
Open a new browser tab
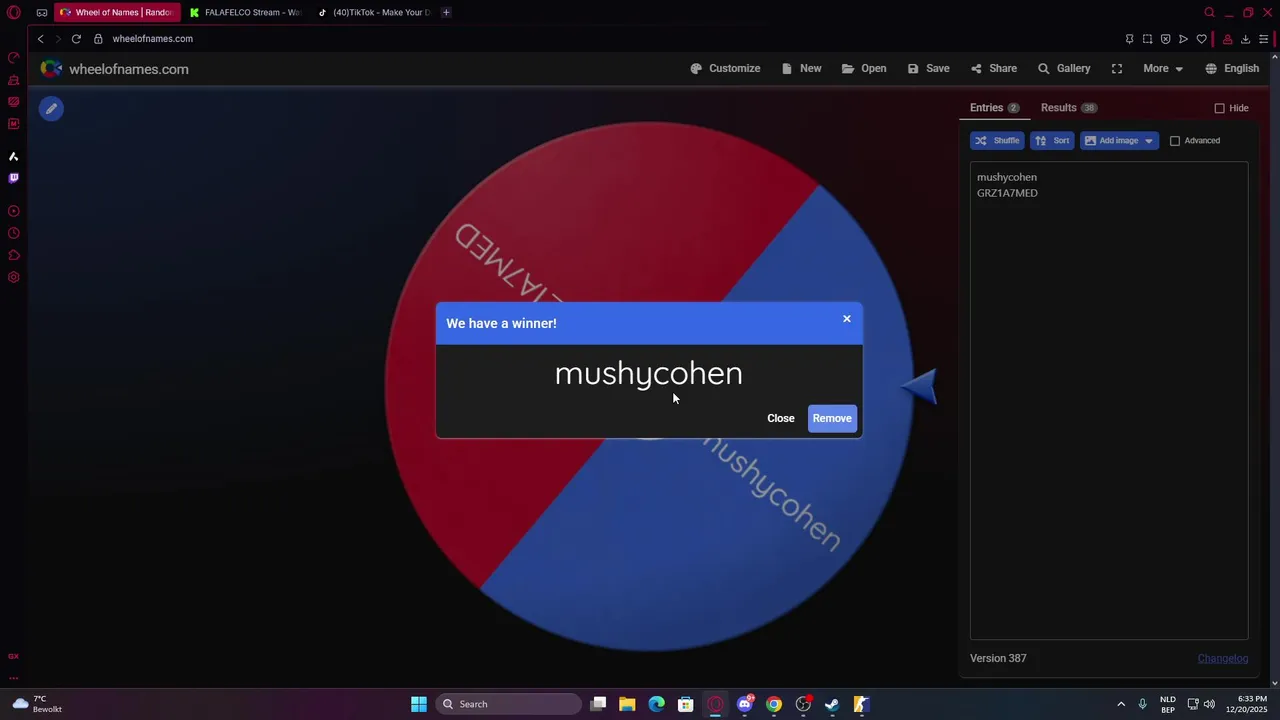click(x=446, y=13)
